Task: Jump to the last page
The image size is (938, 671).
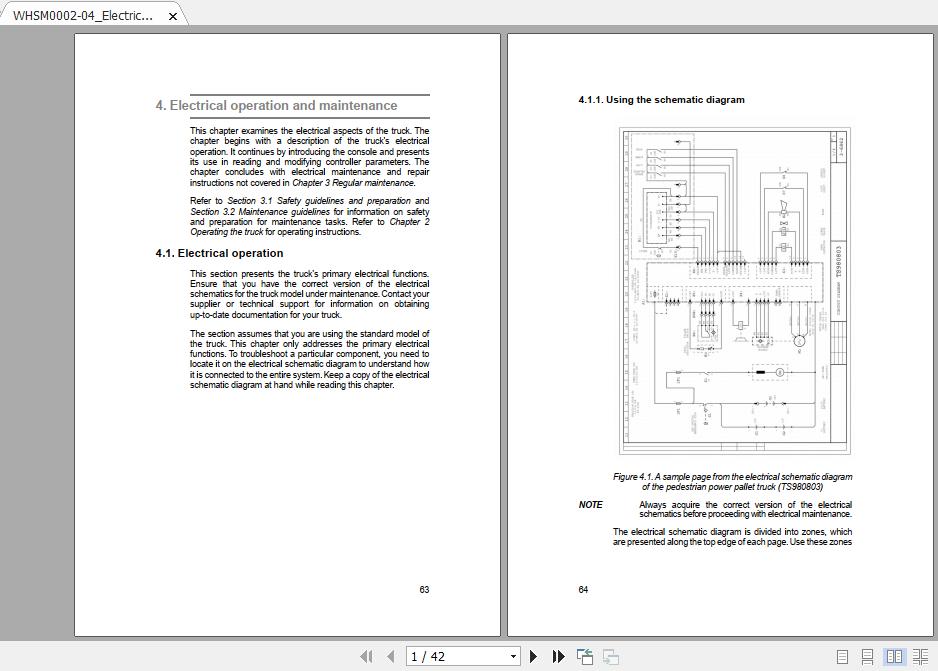Action: tap(558, 657)
